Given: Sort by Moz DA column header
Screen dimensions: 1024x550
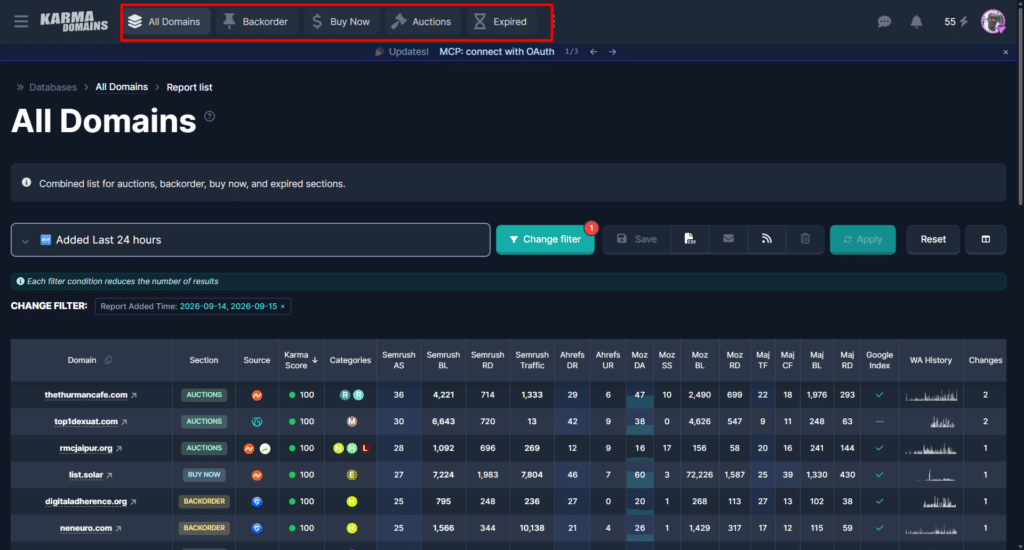Looking at the screenshot, I should click(x=639, y=360).
